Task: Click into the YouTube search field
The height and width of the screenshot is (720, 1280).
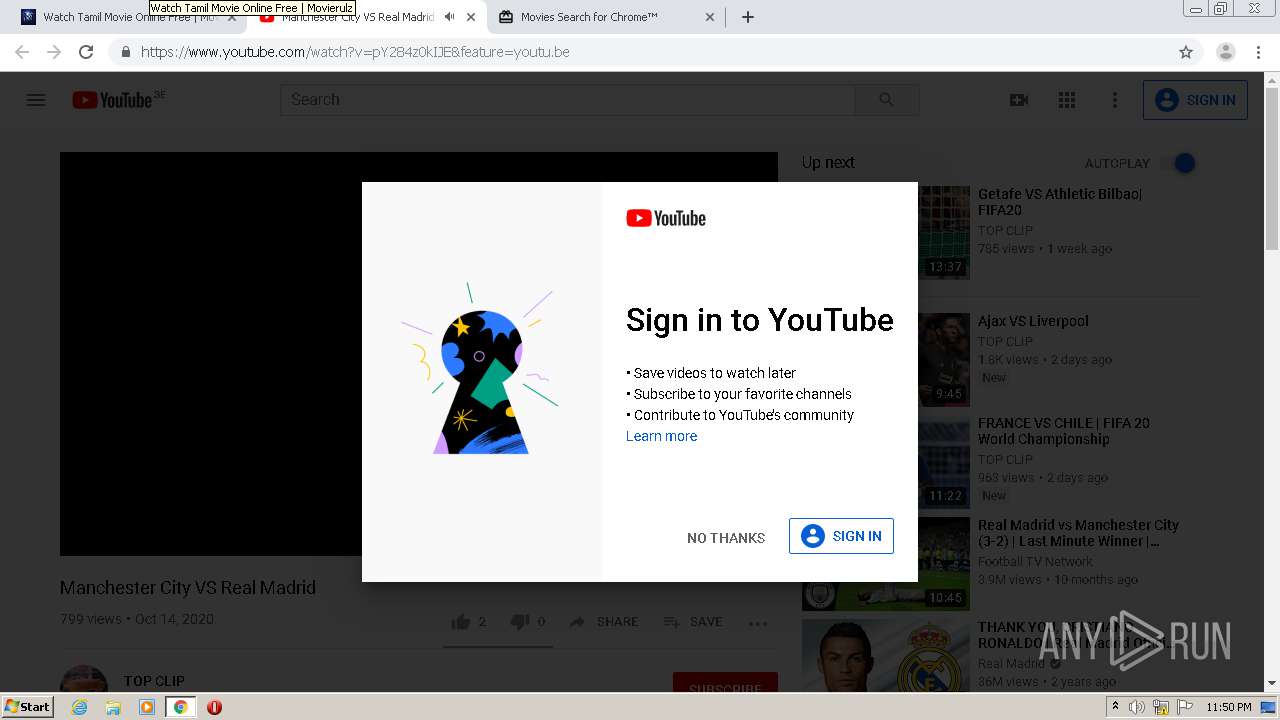Action: [x=567, y=99]
